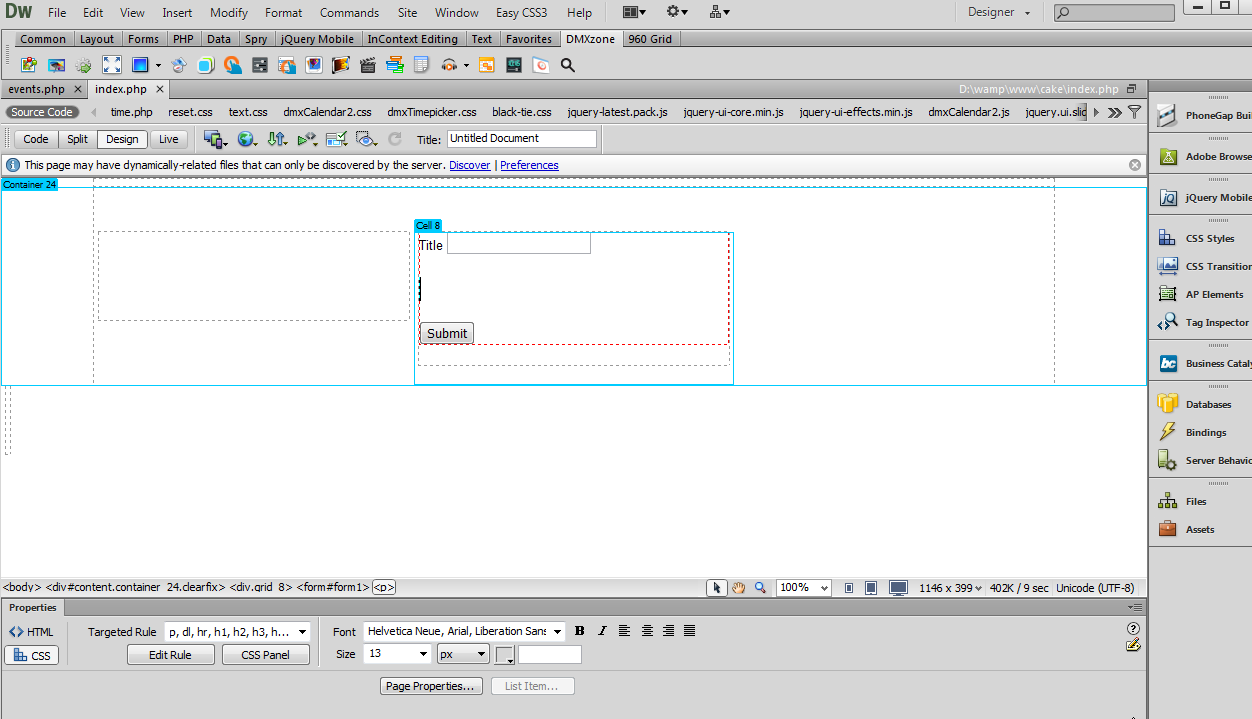
Task: Select the Zoom tool in status bar
Action: [x=760, y=588]
